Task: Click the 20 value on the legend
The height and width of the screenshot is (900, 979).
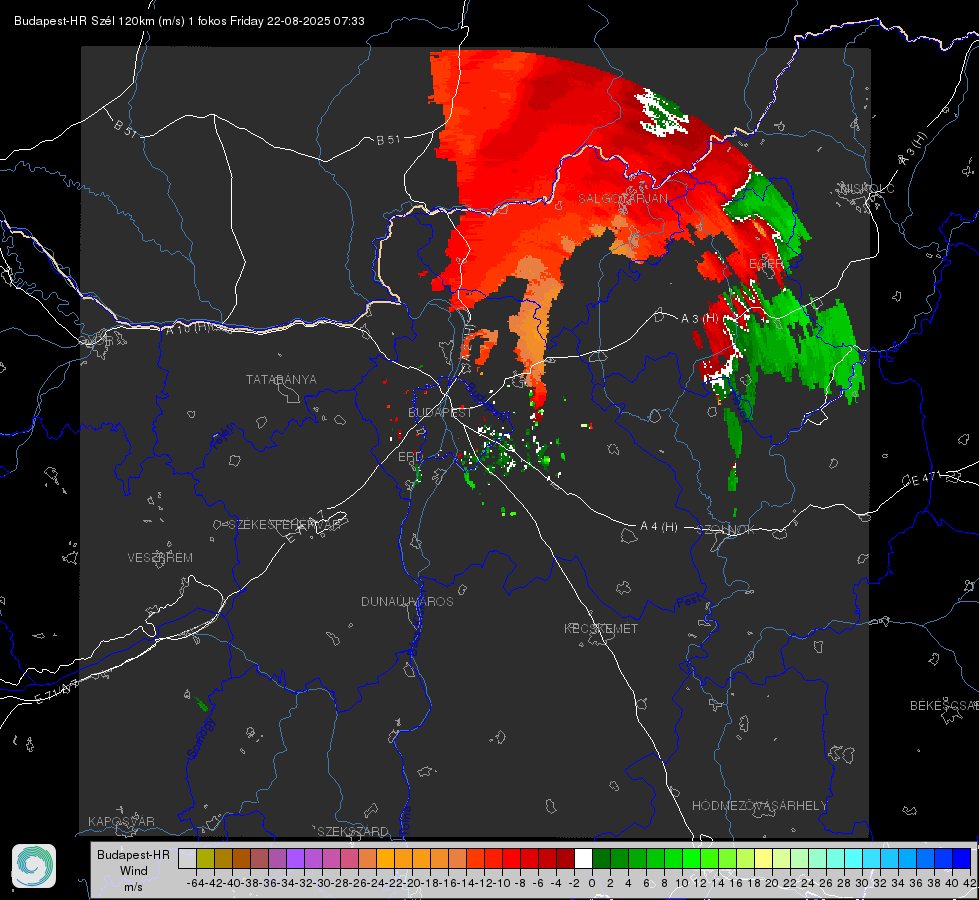Action: pos(772,883)
